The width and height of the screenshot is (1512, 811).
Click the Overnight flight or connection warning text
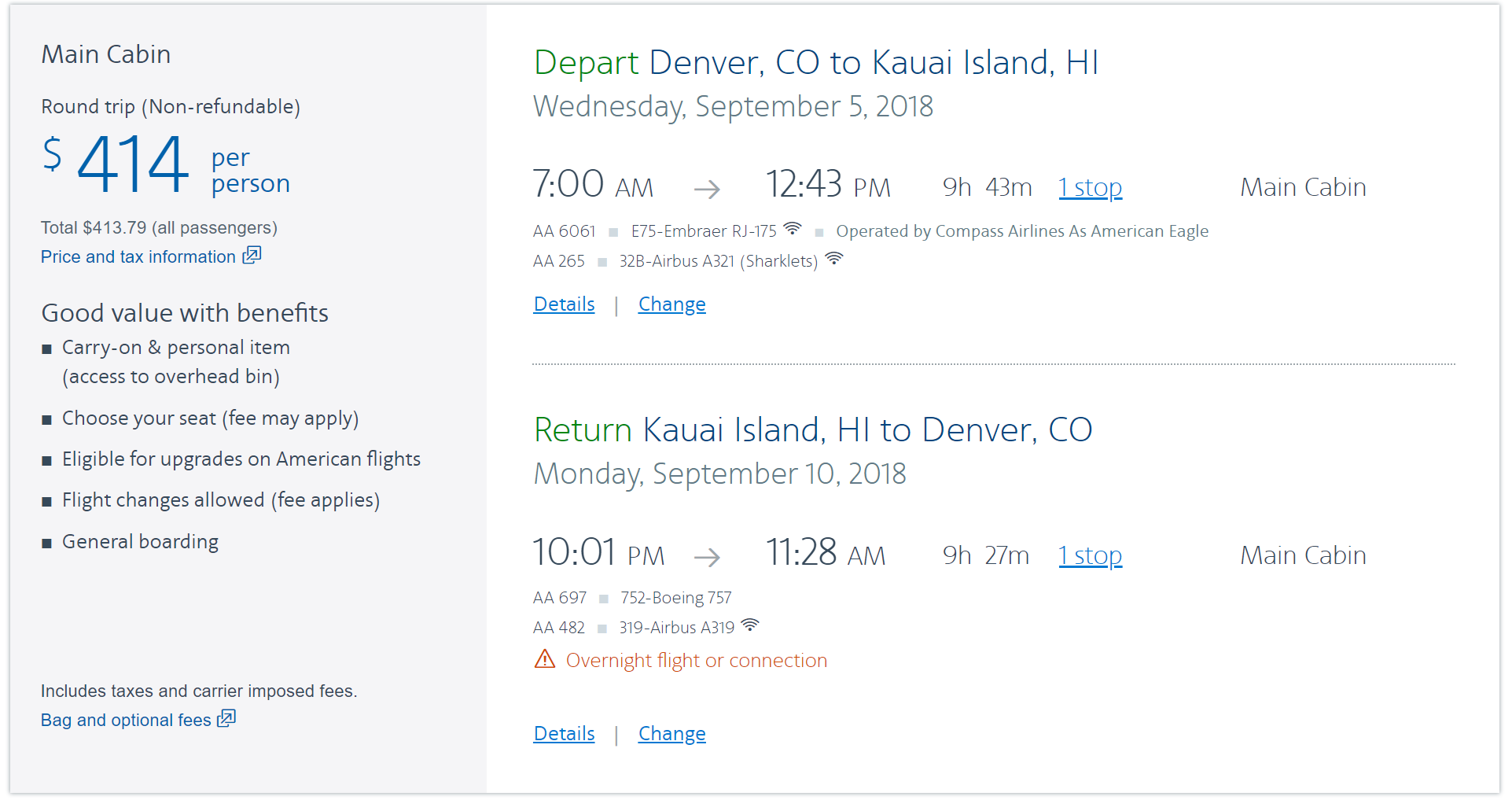tap(696, 661)
